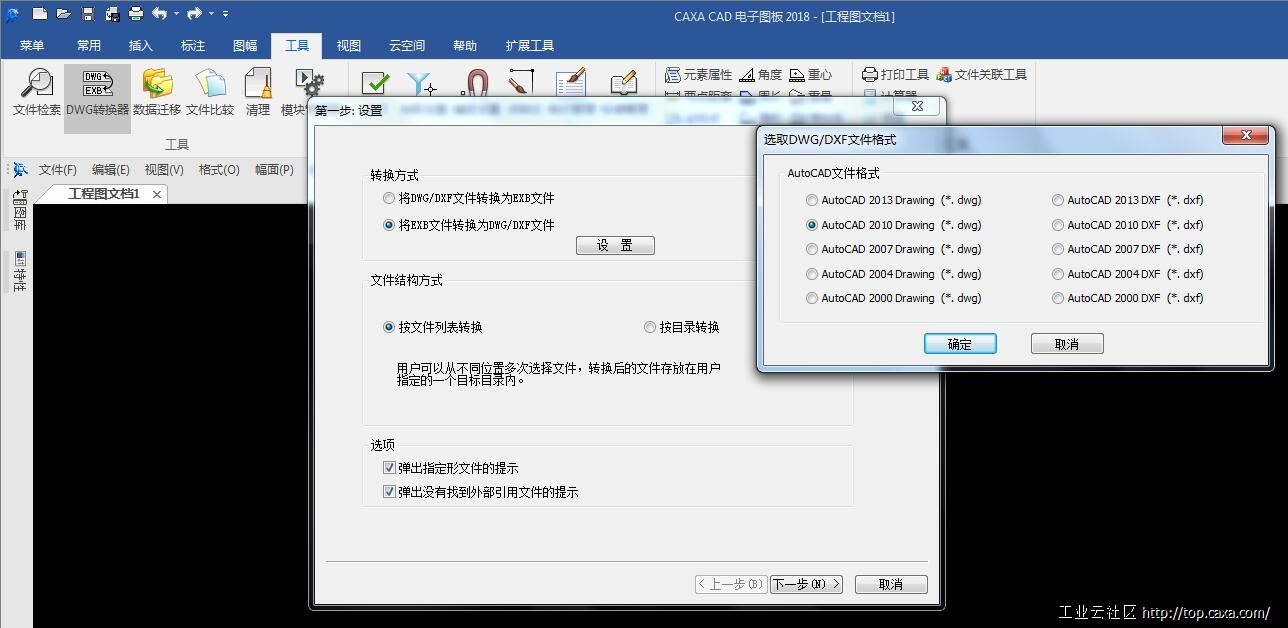Switch to the 帮助 ribbon tab
The width and height of the screenshot is (1288, 628).
tap(465, 46)
